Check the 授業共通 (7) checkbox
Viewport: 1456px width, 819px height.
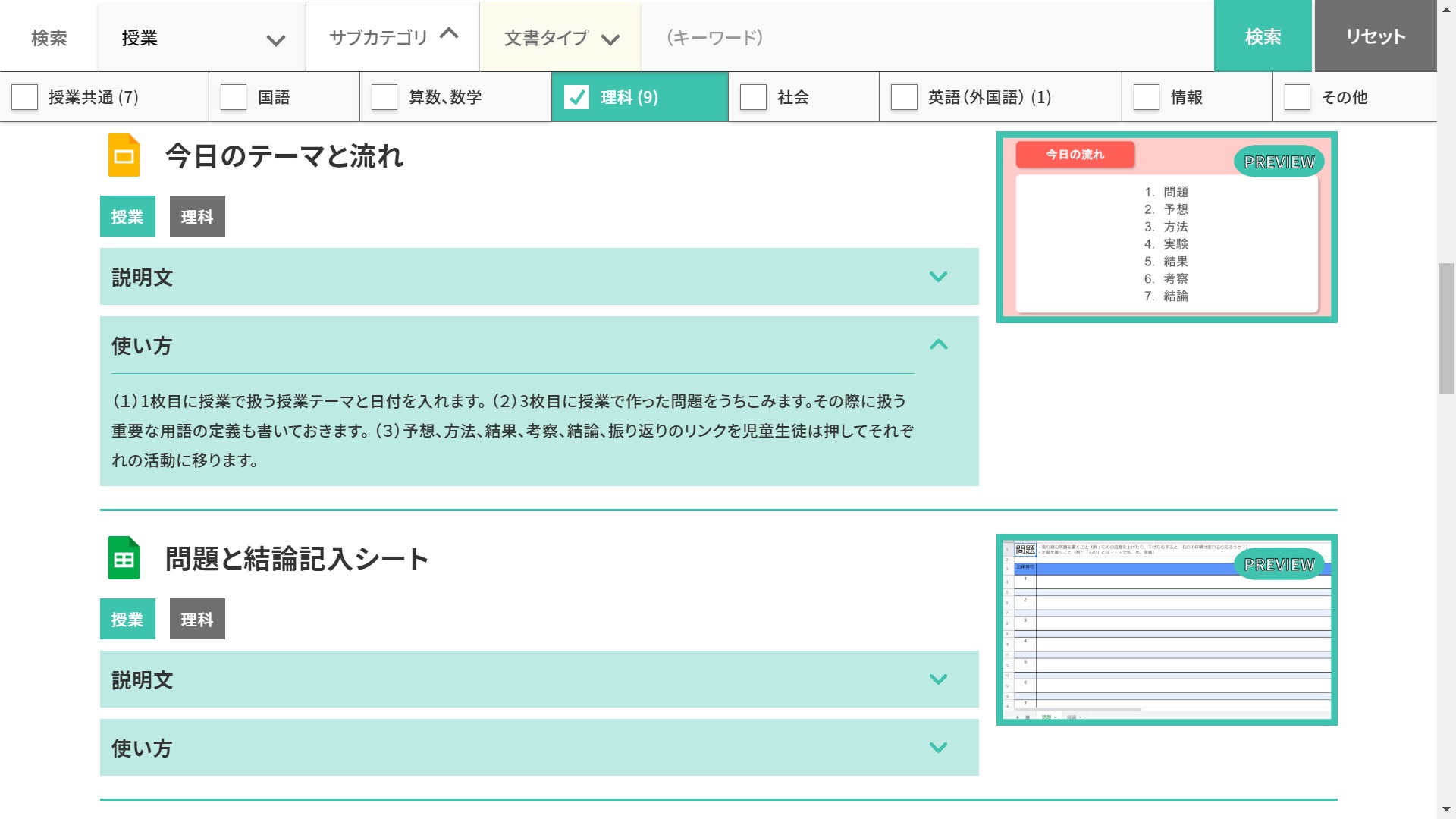point(25,97)
